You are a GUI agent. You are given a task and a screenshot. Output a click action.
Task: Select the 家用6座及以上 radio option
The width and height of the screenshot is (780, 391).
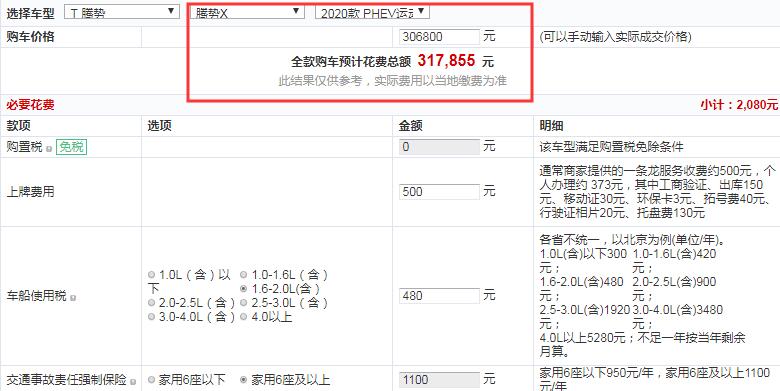(x=243, y=380)
